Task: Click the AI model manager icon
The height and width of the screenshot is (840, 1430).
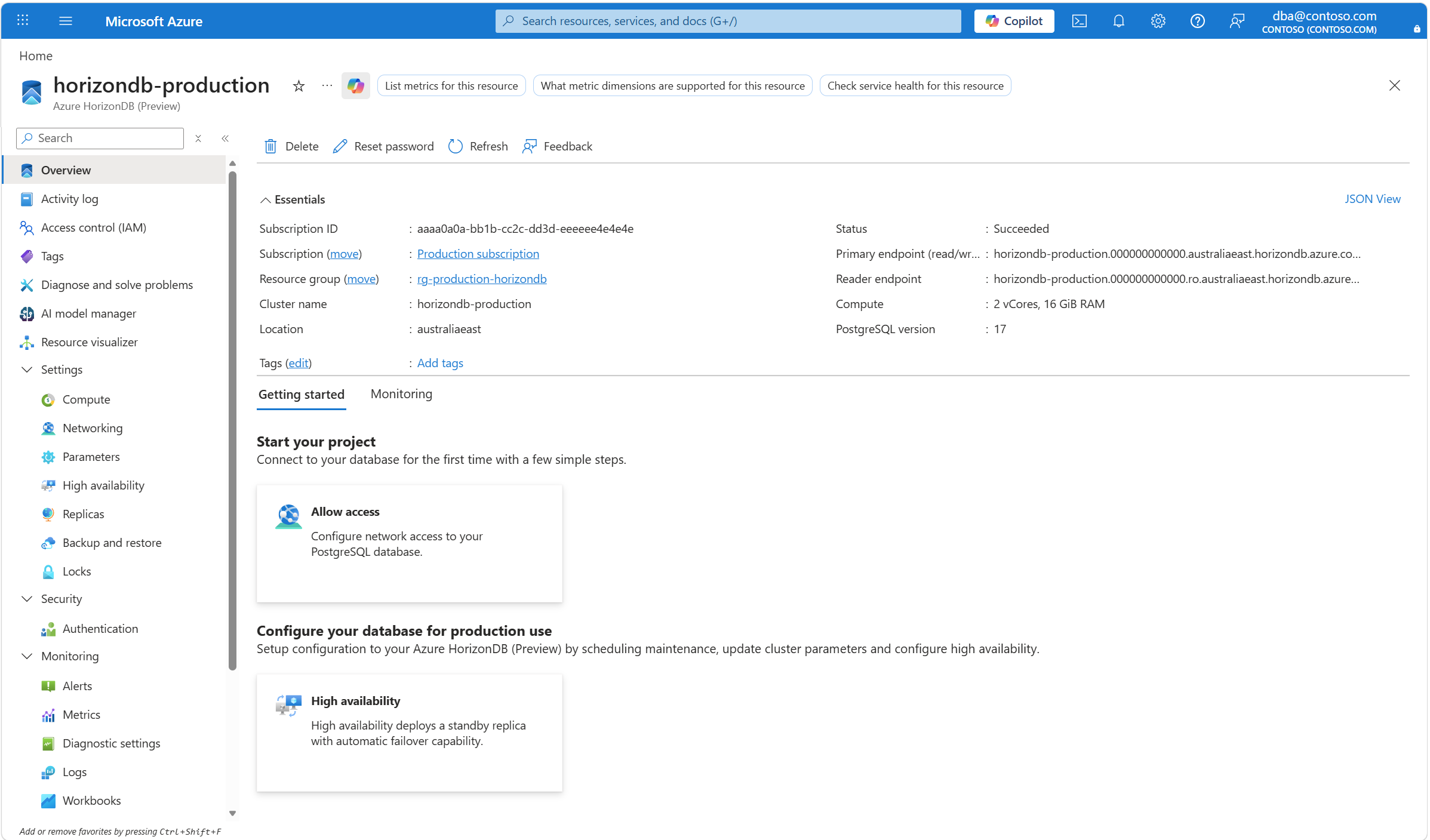Action: click(x=27, y=313)
